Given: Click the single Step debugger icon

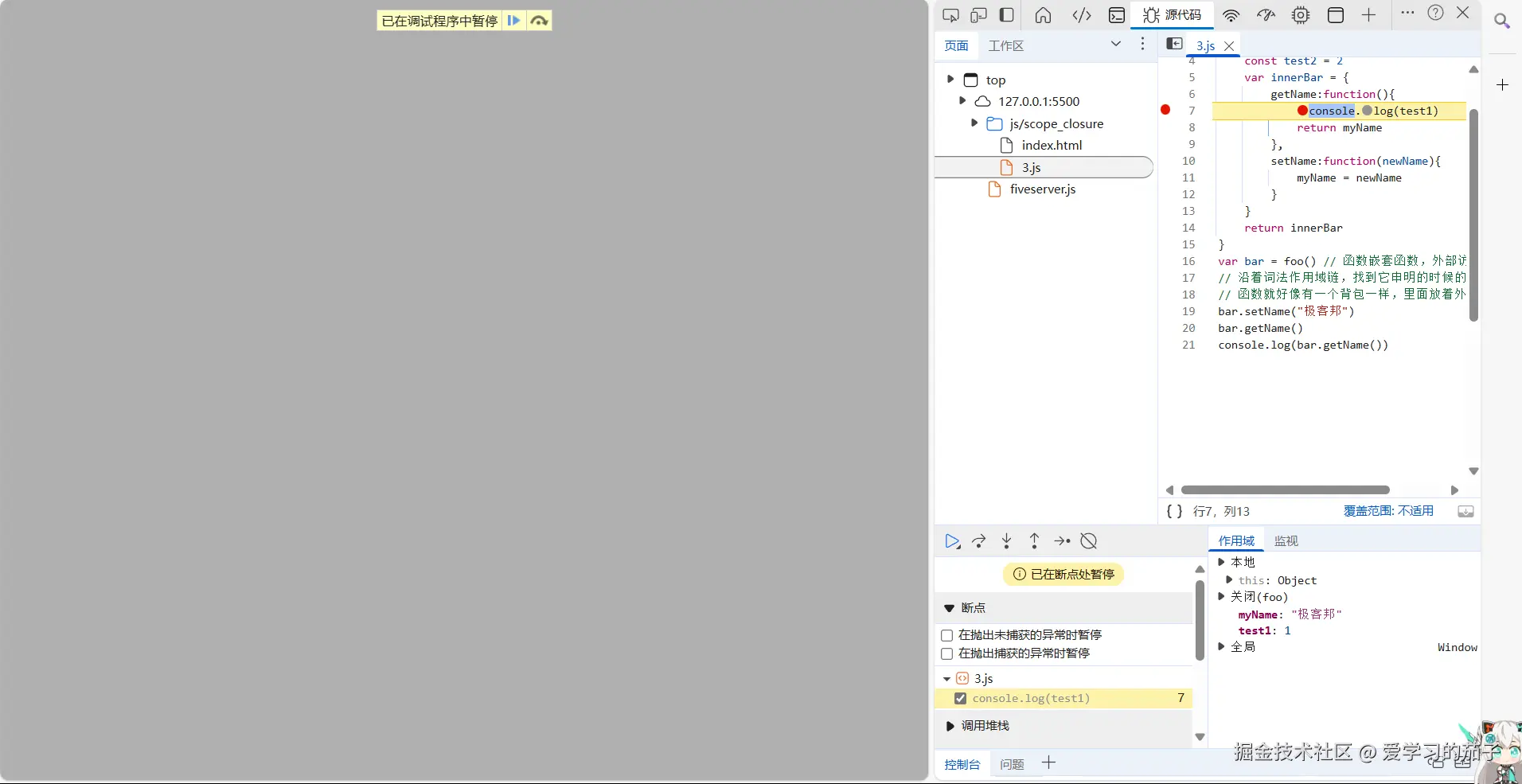Looking at the screenshot, I should [x=1062, y=541].
